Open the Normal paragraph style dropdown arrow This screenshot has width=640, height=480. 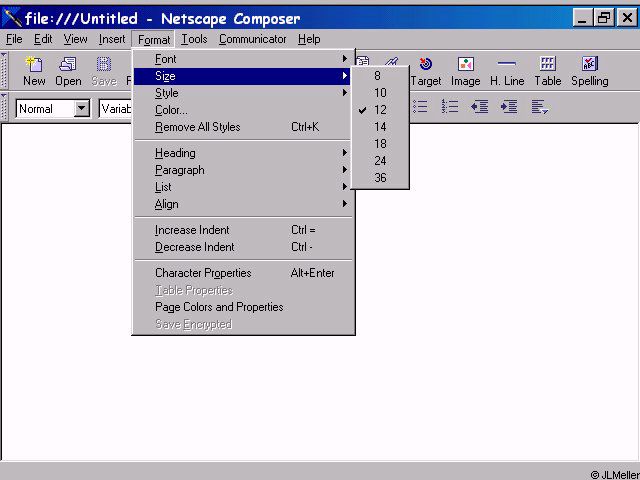(82, 109)
